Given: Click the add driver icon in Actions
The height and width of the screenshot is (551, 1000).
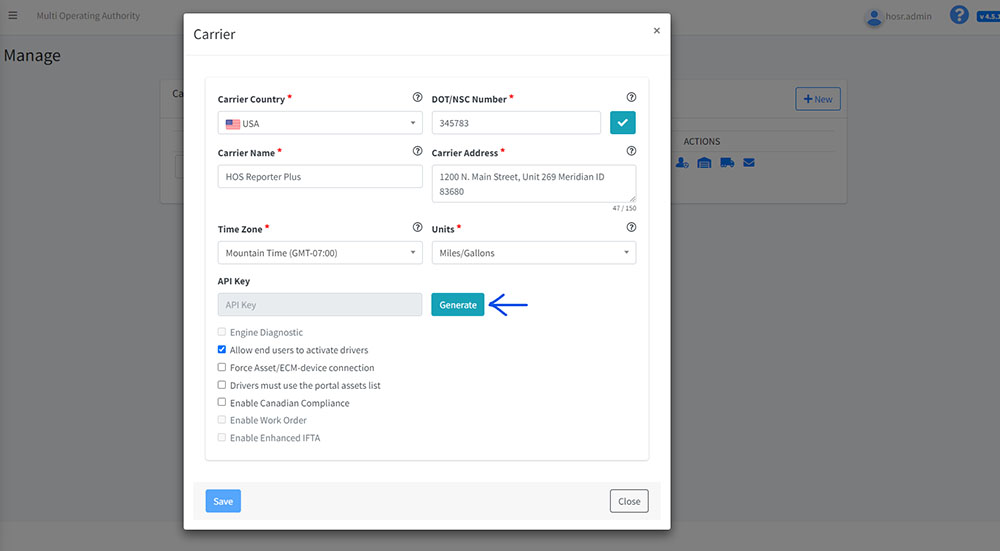Looking at the screenshot, I should click(x=682, y=163).
